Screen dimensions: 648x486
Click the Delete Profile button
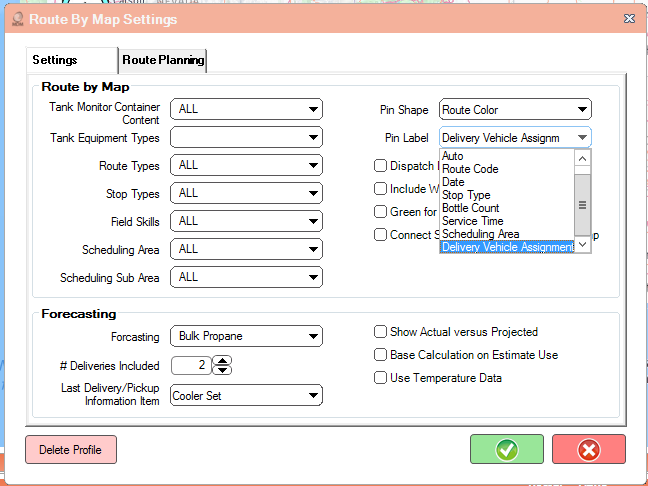point(71,449)
